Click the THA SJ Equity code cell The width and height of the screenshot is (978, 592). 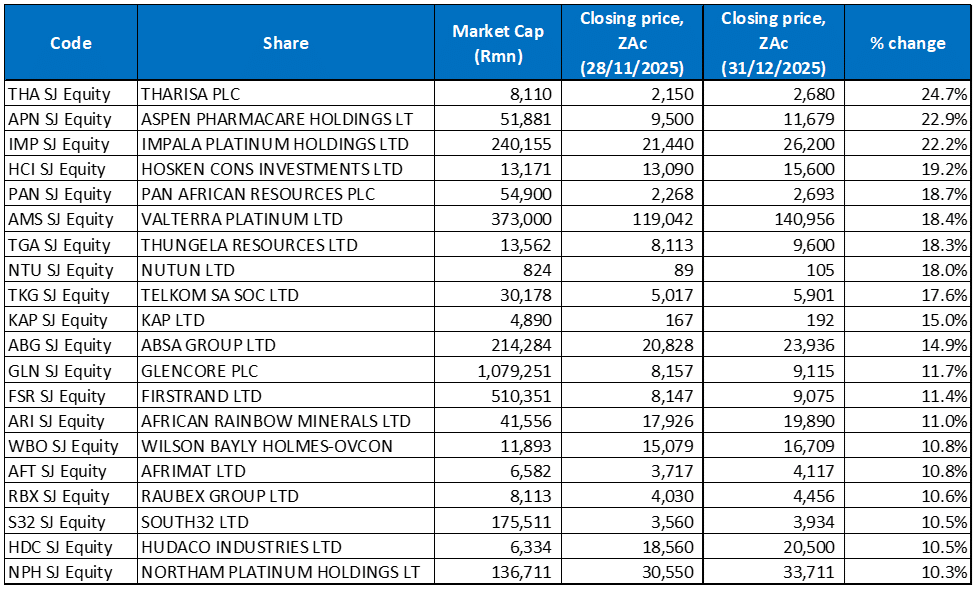click(x=72, y=94)
